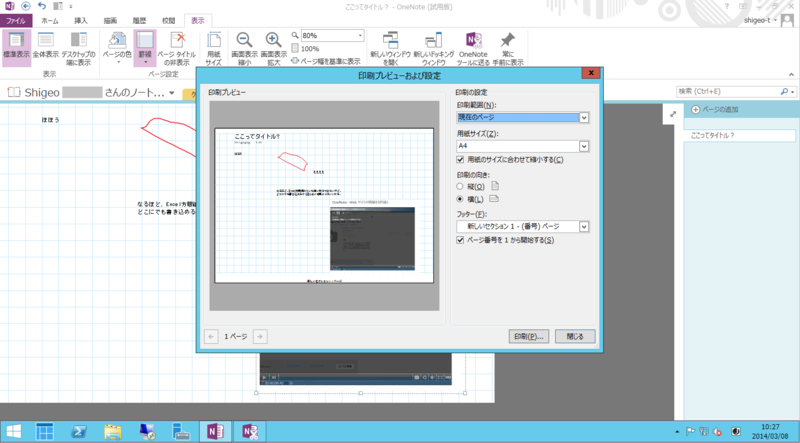
Task: Open the quick access toolbar customize arrow
Action: 71,7
